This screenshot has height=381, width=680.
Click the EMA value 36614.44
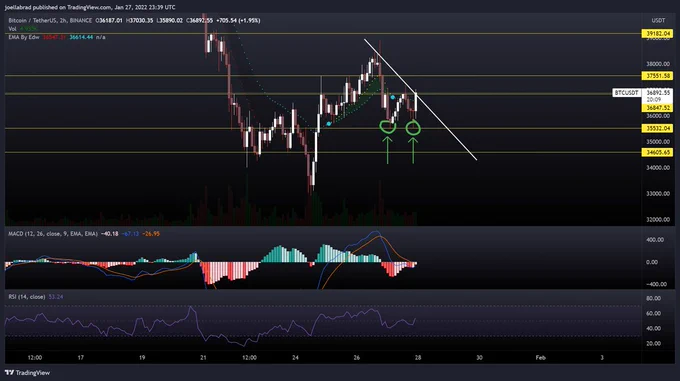pyautogui.click(x=81, y=37)
